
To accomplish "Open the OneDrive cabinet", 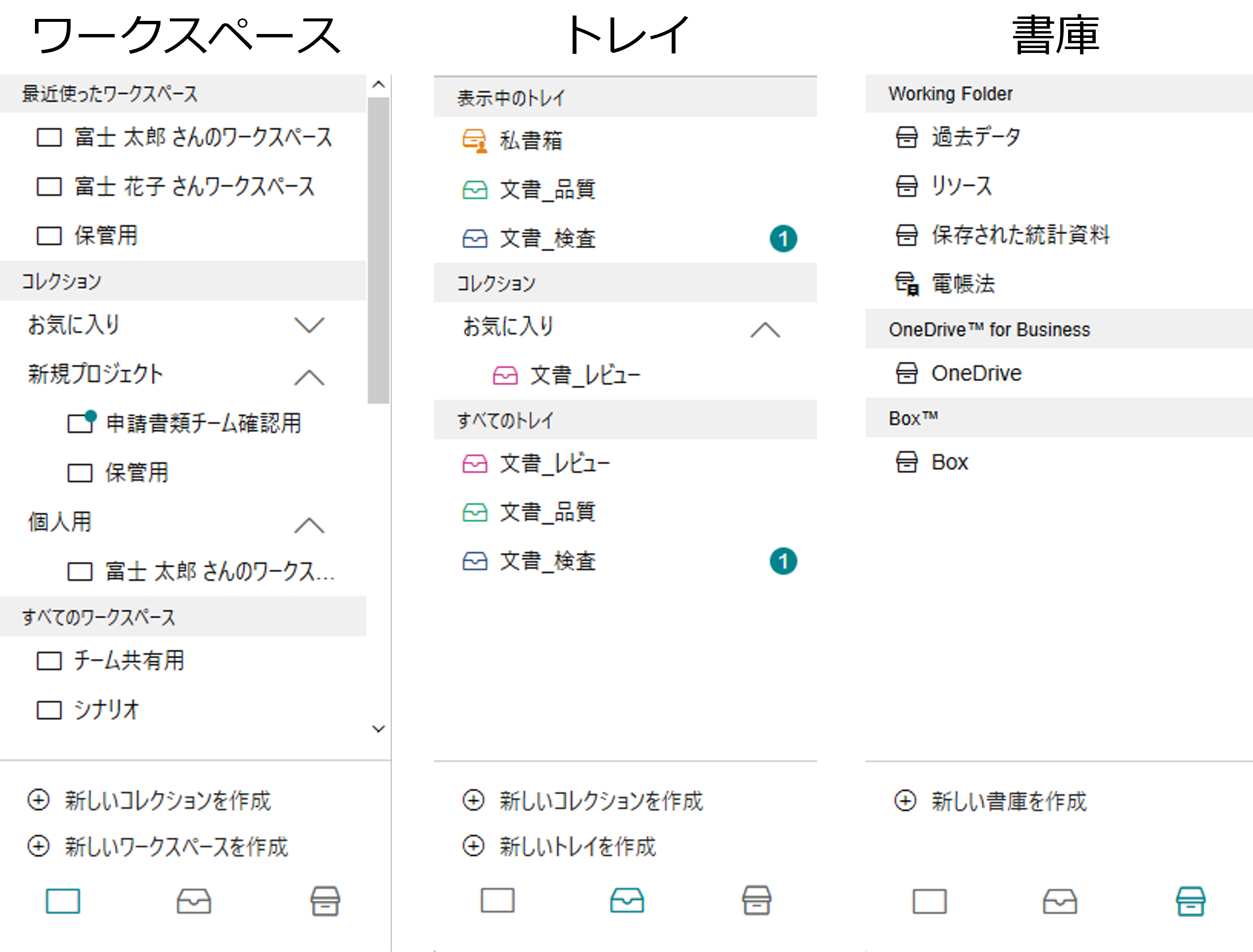I will (1059, 373).
